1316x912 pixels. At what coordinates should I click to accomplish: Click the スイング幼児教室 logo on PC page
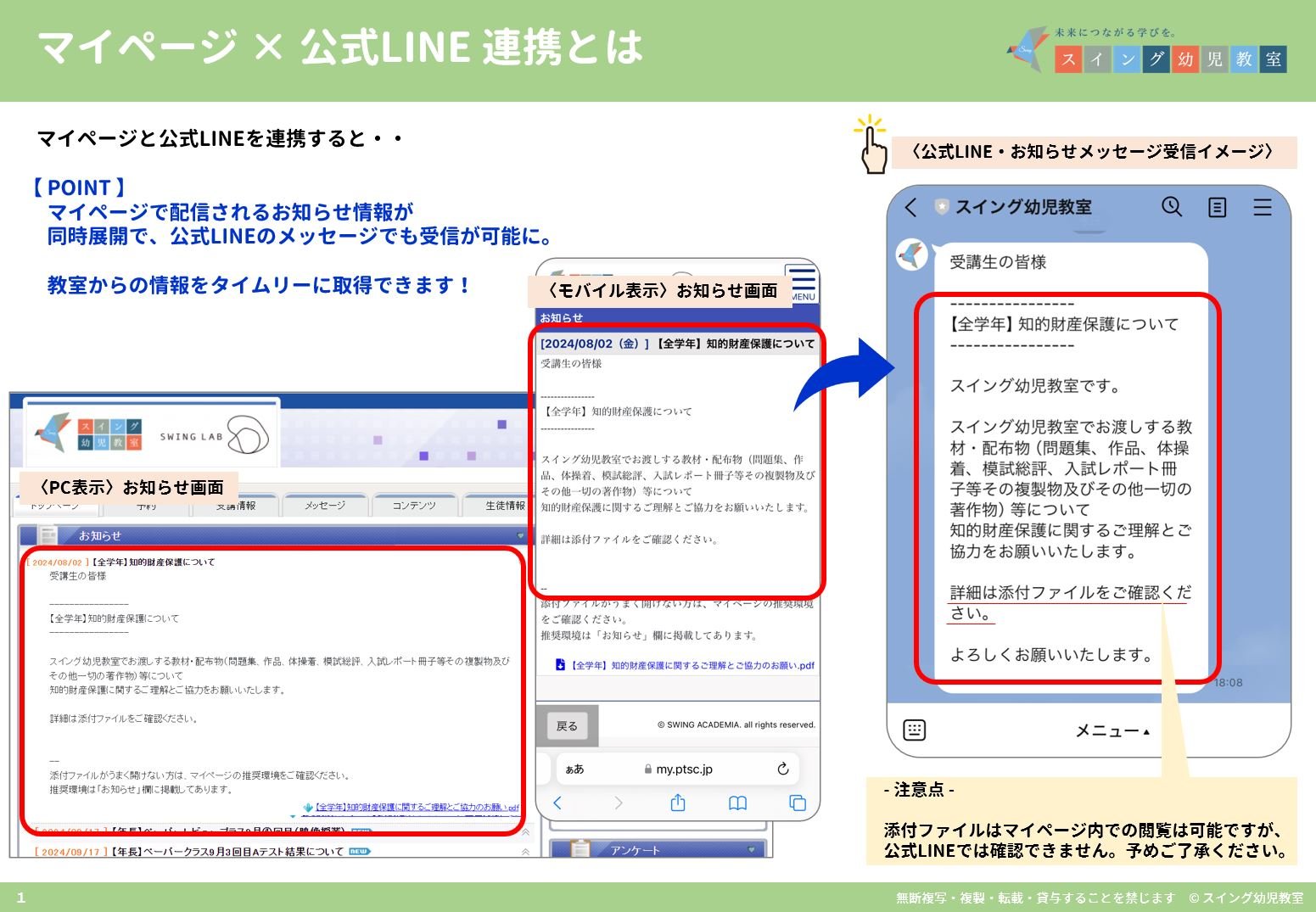pyautogui.click(x=88, y=434)
